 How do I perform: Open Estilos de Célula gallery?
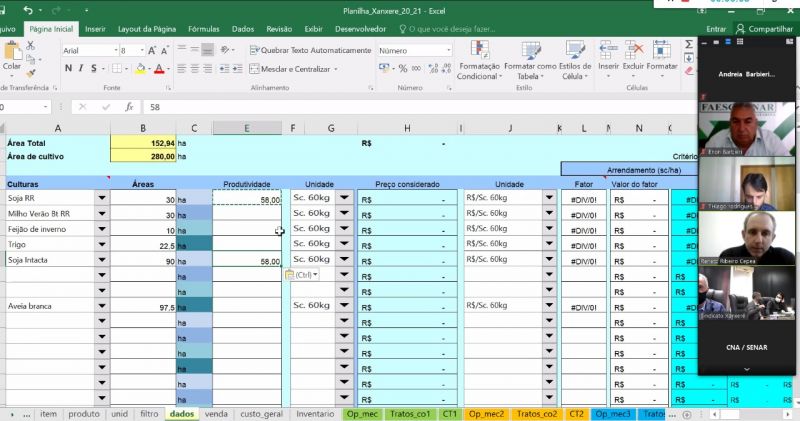click(575, 60)
